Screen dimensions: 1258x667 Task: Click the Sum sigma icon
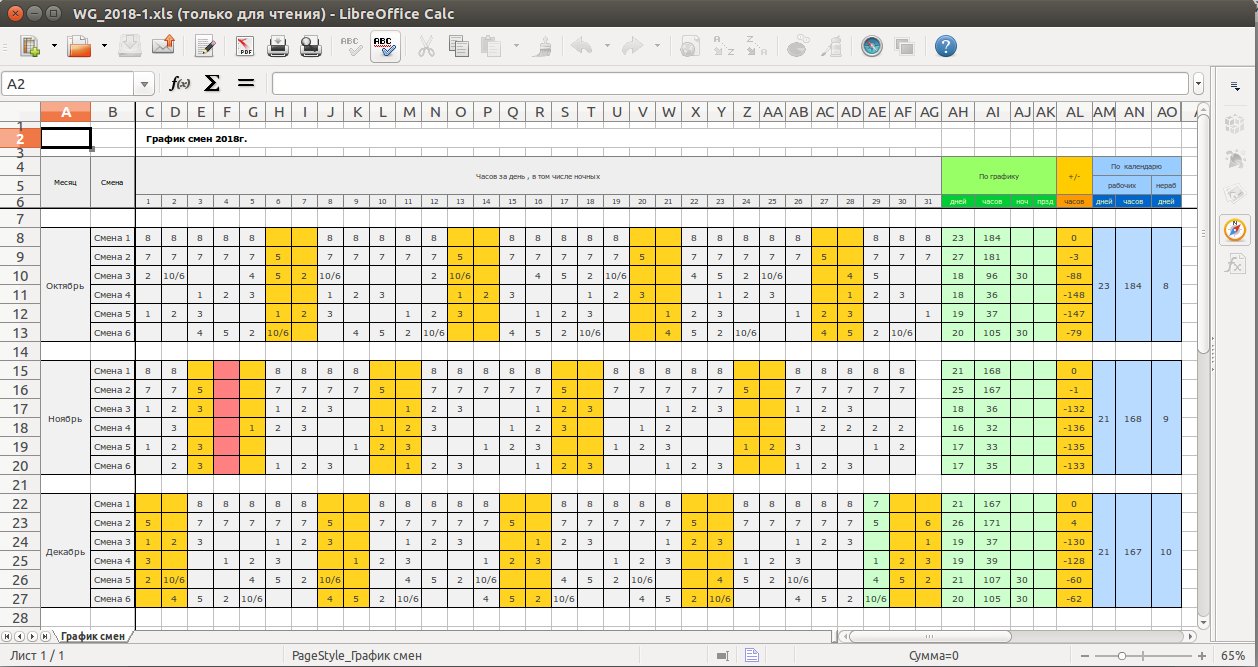click(212, 84)
